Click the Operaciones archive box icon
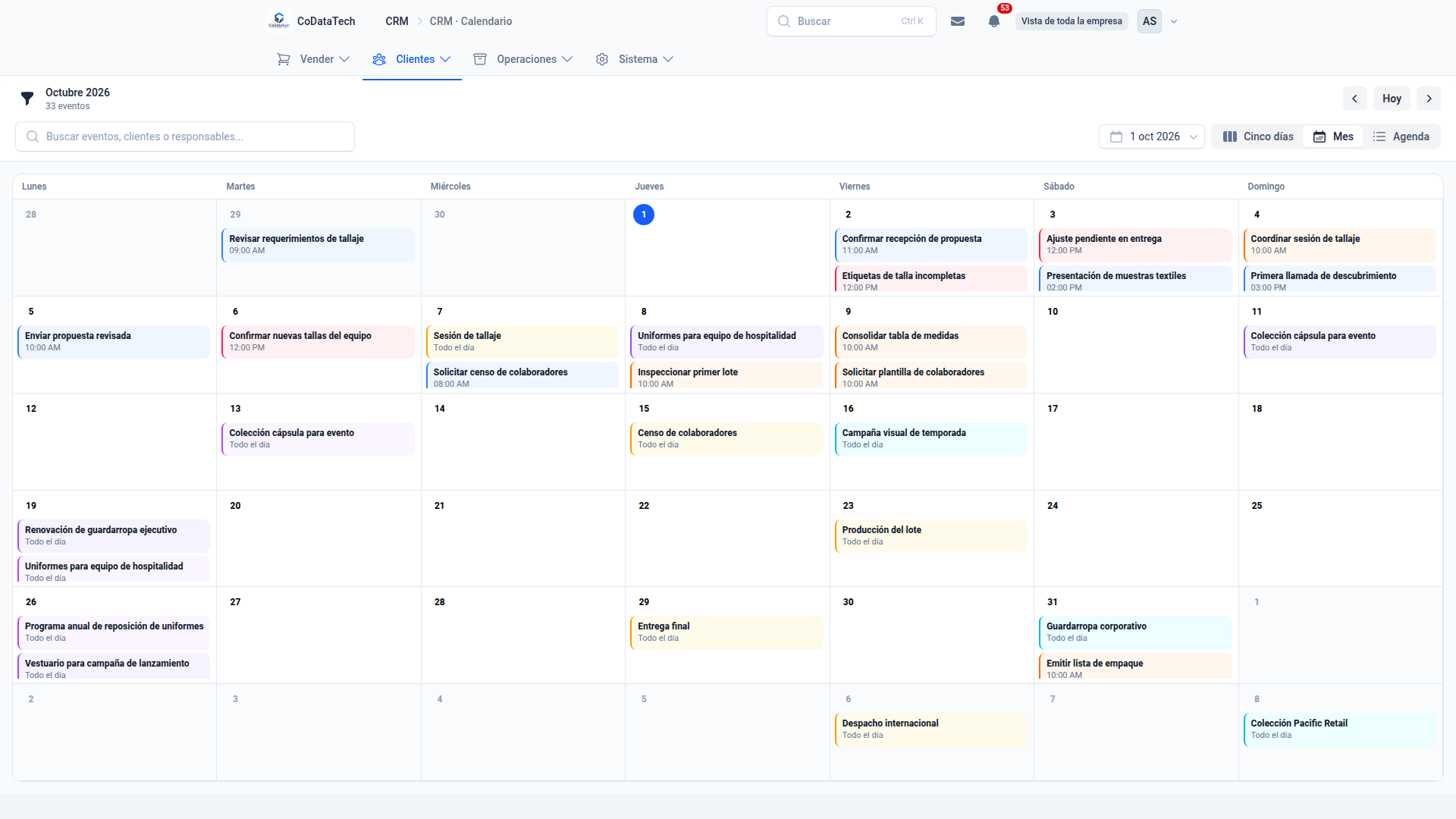 (x=480, y=59)
